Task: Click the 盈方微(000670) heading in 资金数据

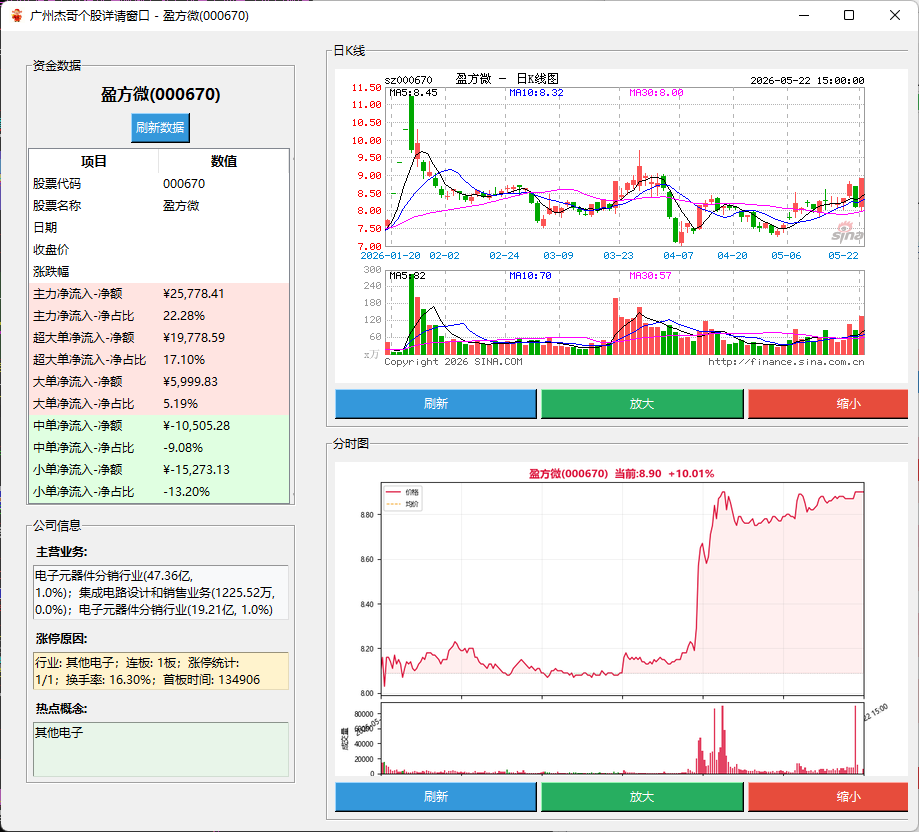Action: coord(161,94)
